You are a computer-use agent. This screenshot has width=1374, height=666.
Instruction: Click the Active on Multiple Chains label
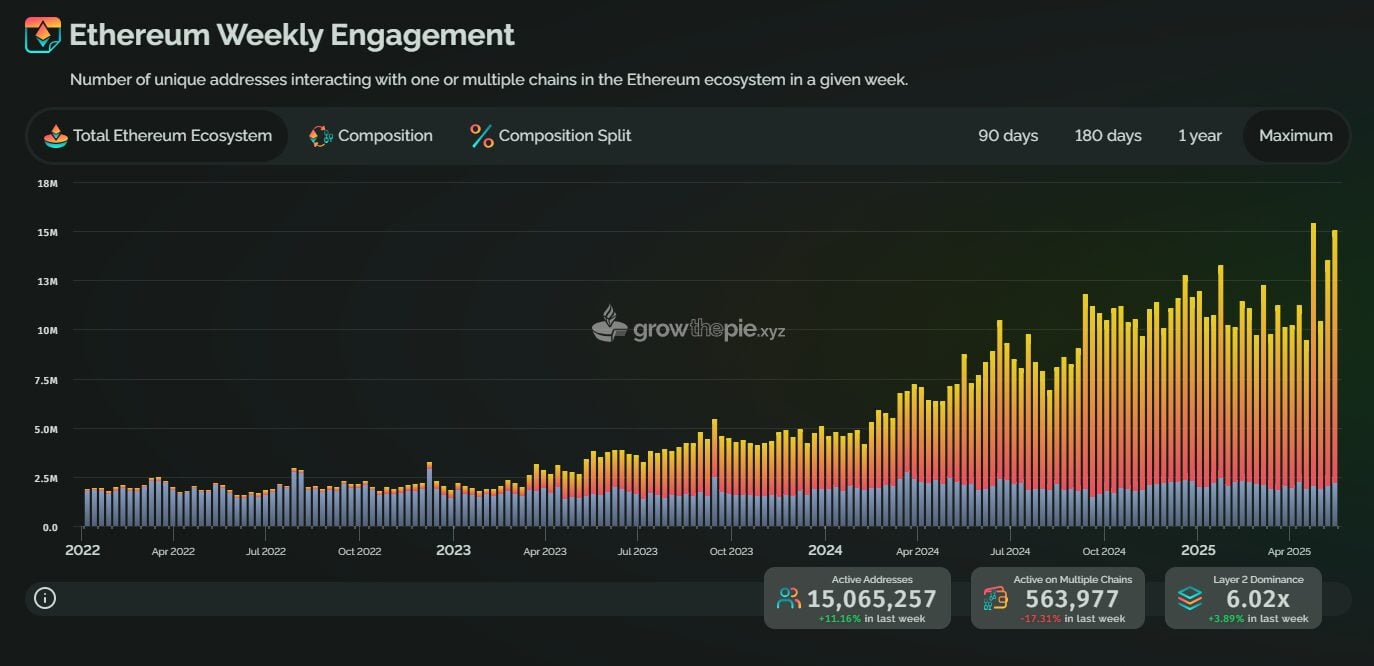pos(1072,580)
